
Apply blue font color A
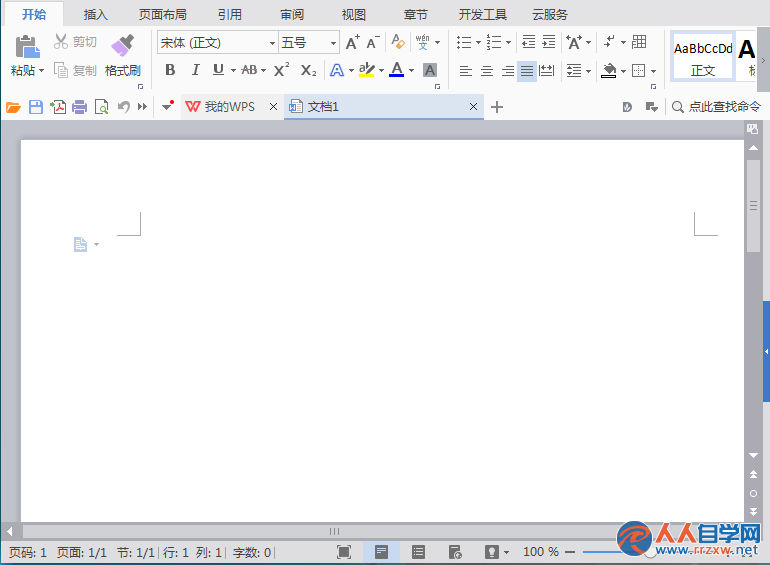[397, 70]
